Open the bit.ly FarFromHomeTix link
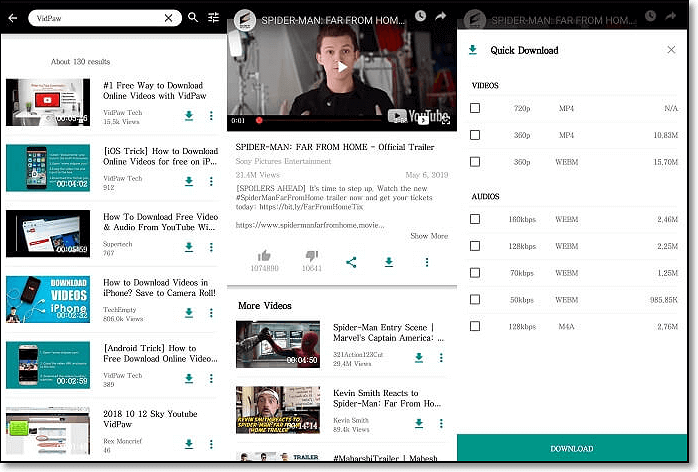698x472 pixels. tap(311, 207)
